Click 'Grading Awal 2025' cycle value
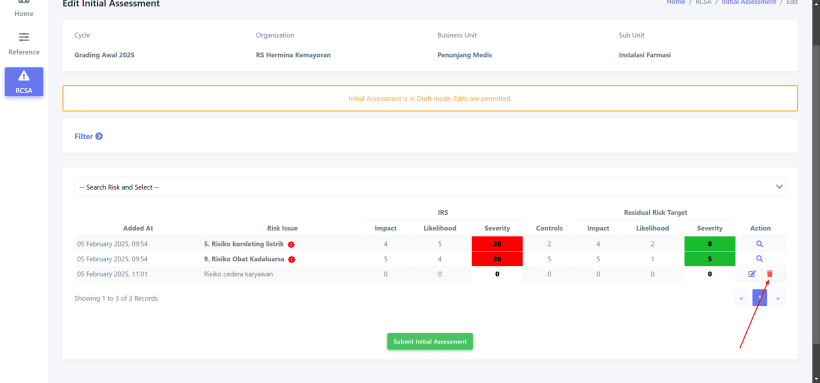 [105, 55]
